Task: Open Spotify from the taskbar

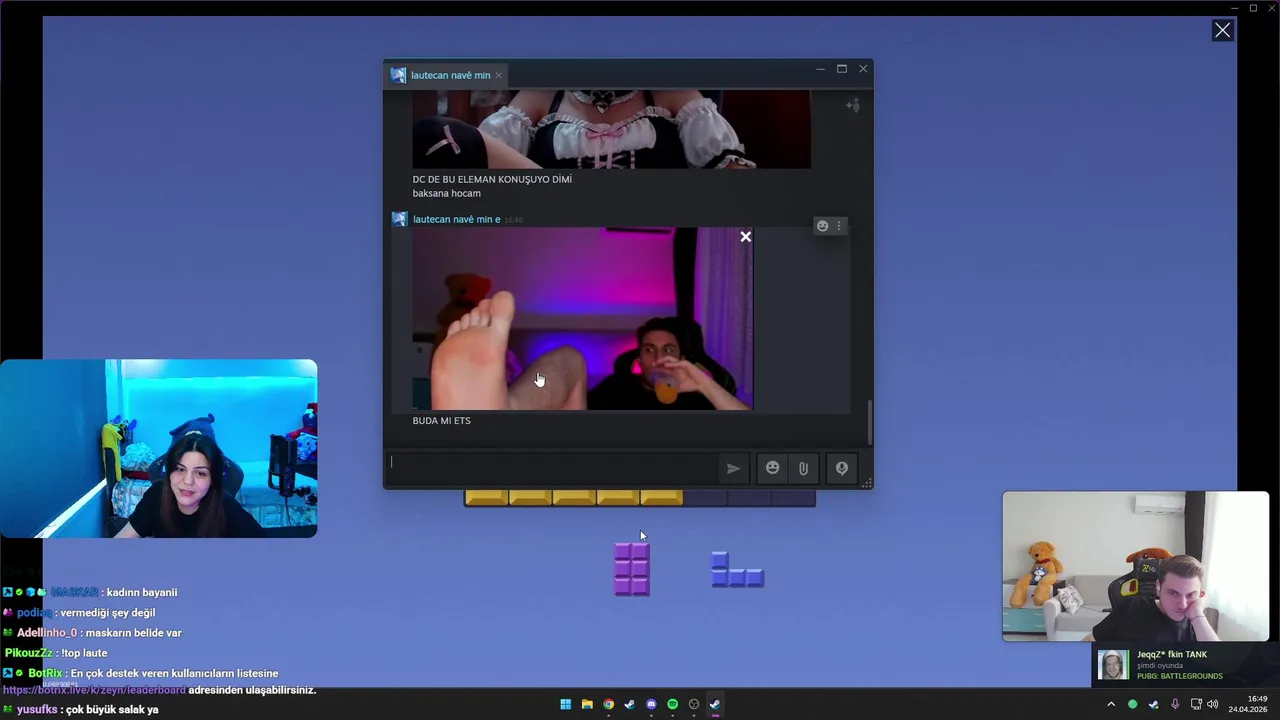Action: point(672,704)
